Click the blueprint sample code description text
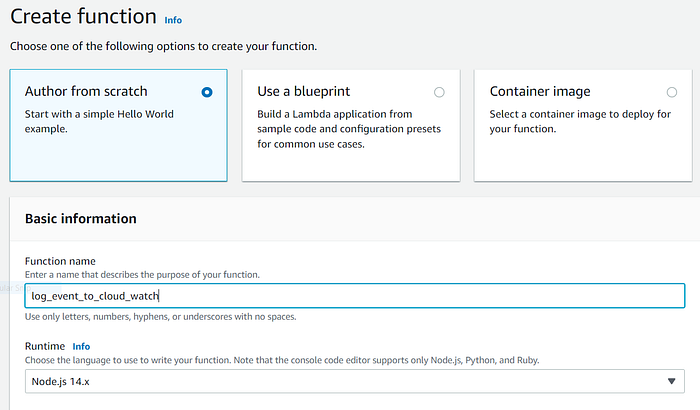 (x=349, y=129)
